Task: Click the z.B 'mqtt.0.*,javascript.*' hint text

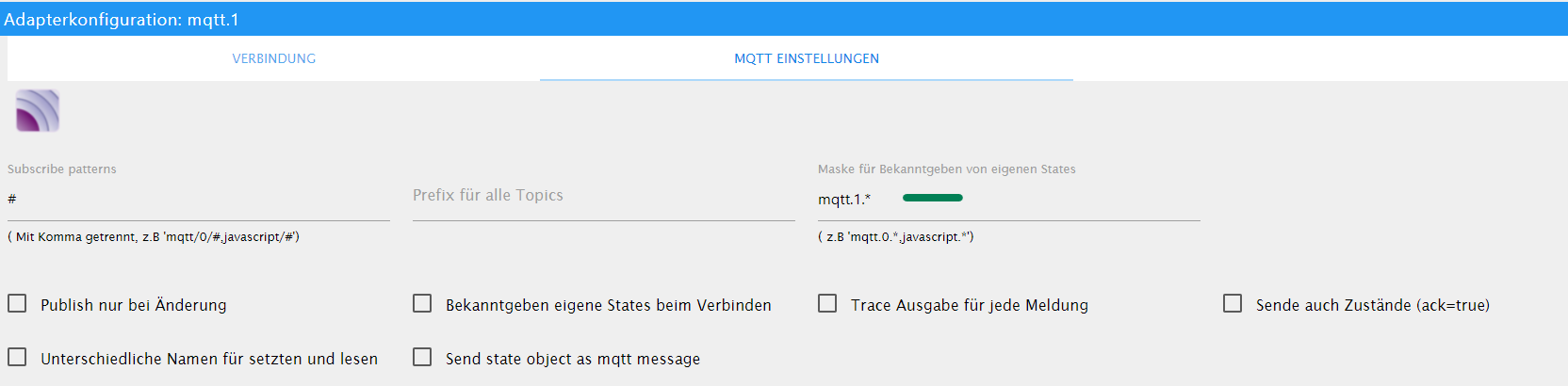Action: tap(896, 237)
